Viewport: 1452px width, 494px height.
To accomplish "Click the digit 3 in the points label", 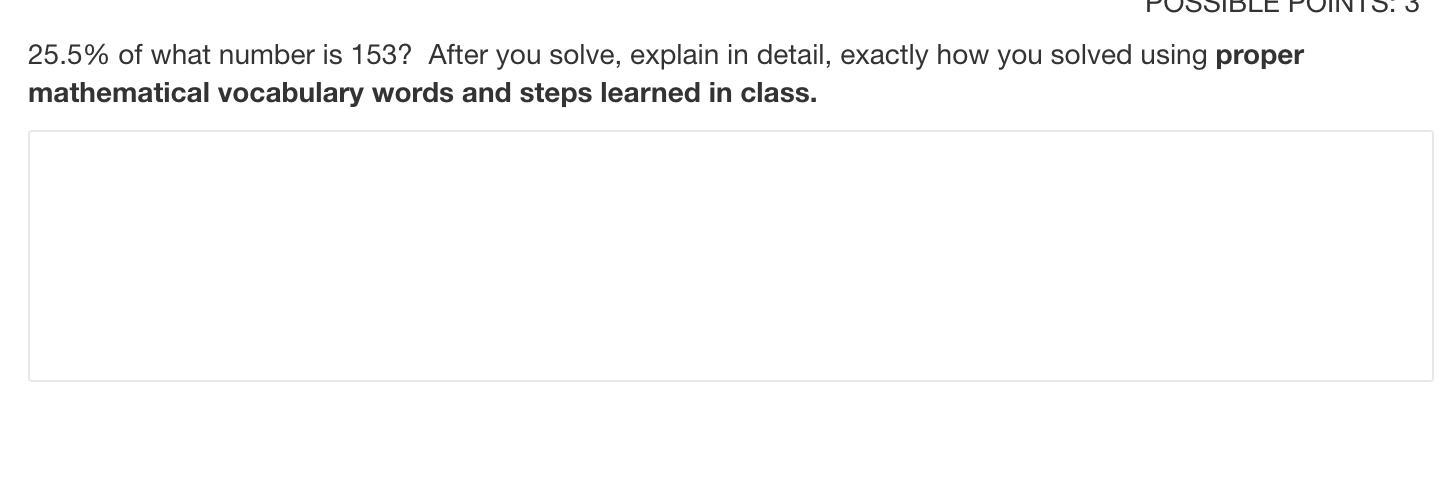I will (x=1411, y=7).
